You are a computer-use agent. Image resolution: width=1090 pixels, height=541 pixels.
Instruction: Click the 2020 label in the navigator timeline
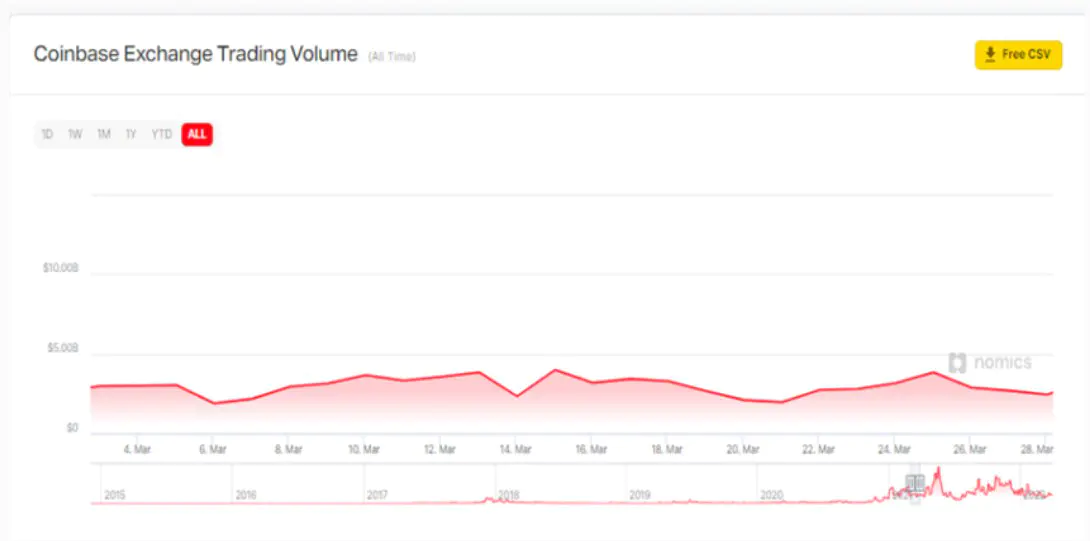click(x=771, y=495)
